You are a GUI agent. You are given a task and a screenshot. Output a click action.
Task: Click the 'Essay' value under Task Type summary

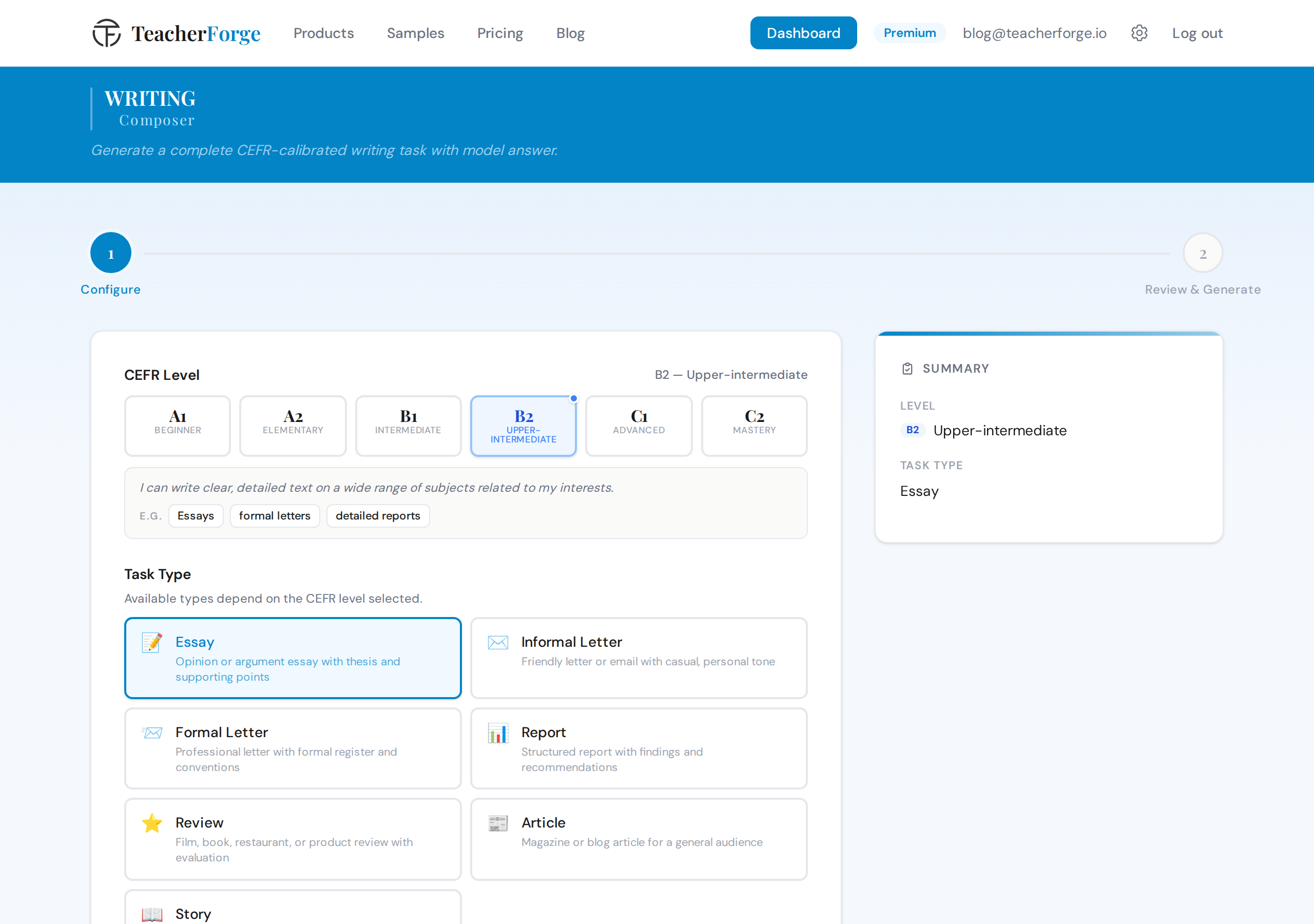pos(919,491)
